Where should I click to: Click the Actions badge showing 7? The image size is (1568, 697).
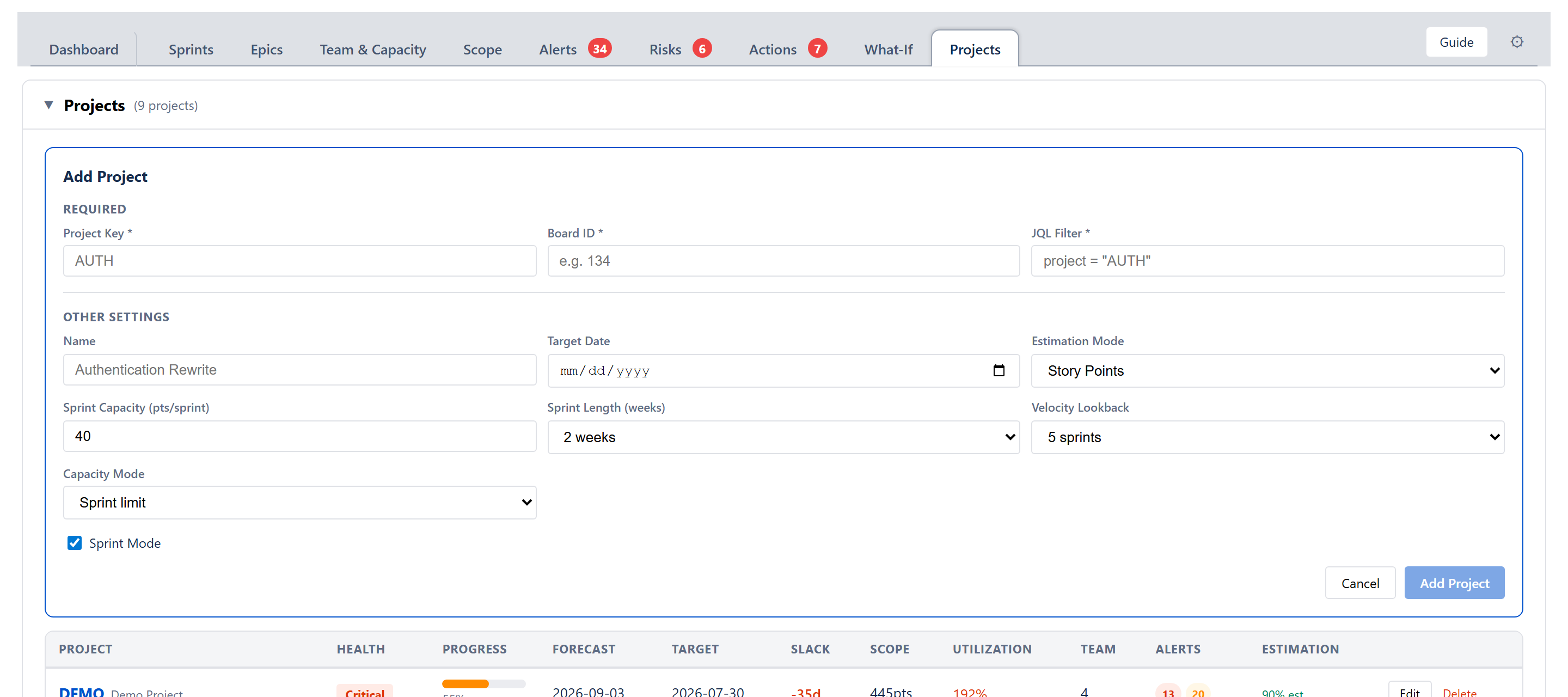point(817,48)
